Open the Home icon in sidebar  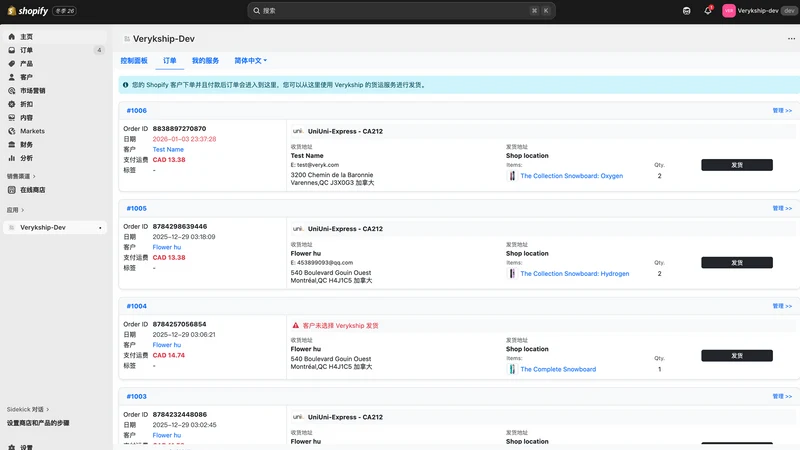(x=12, y=37)
